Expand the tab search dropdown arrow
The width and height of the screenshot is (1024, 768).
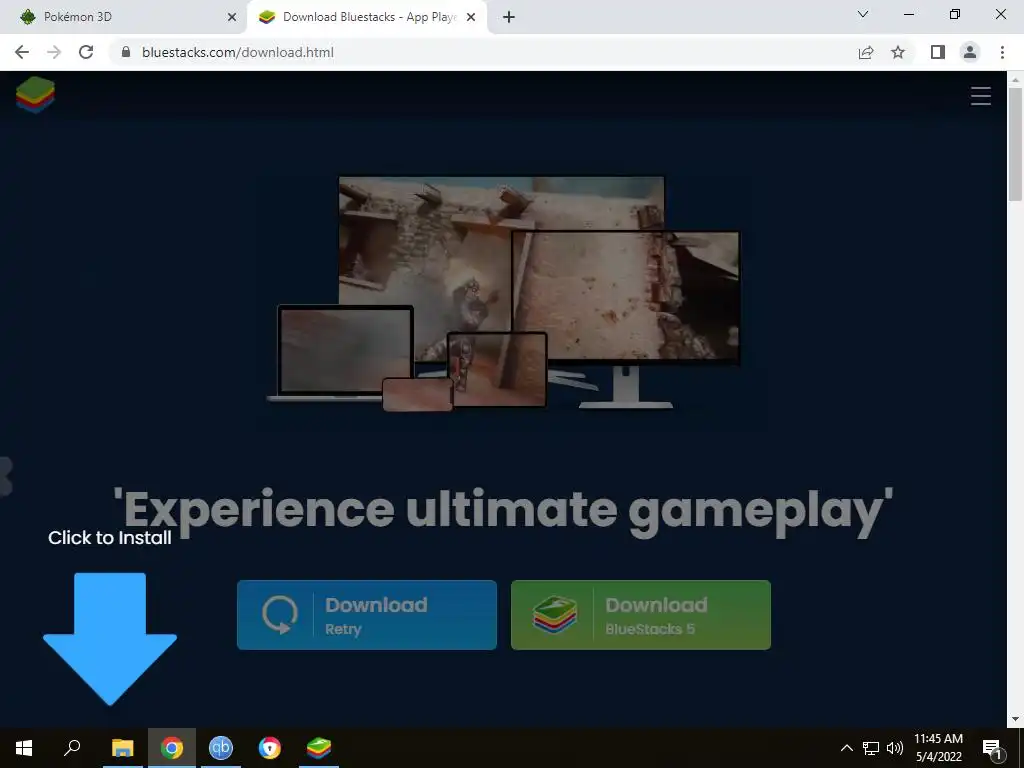coord(863,14)
